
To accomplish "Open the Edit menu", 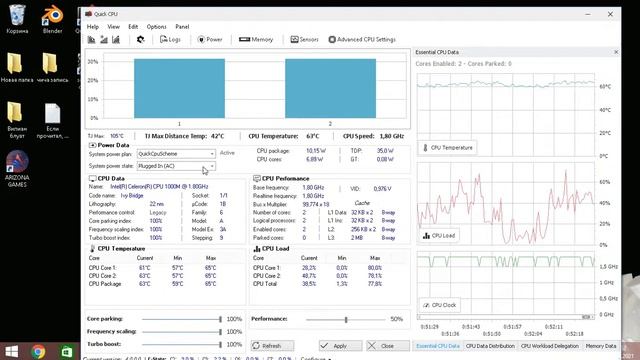I will click(133, 27).
